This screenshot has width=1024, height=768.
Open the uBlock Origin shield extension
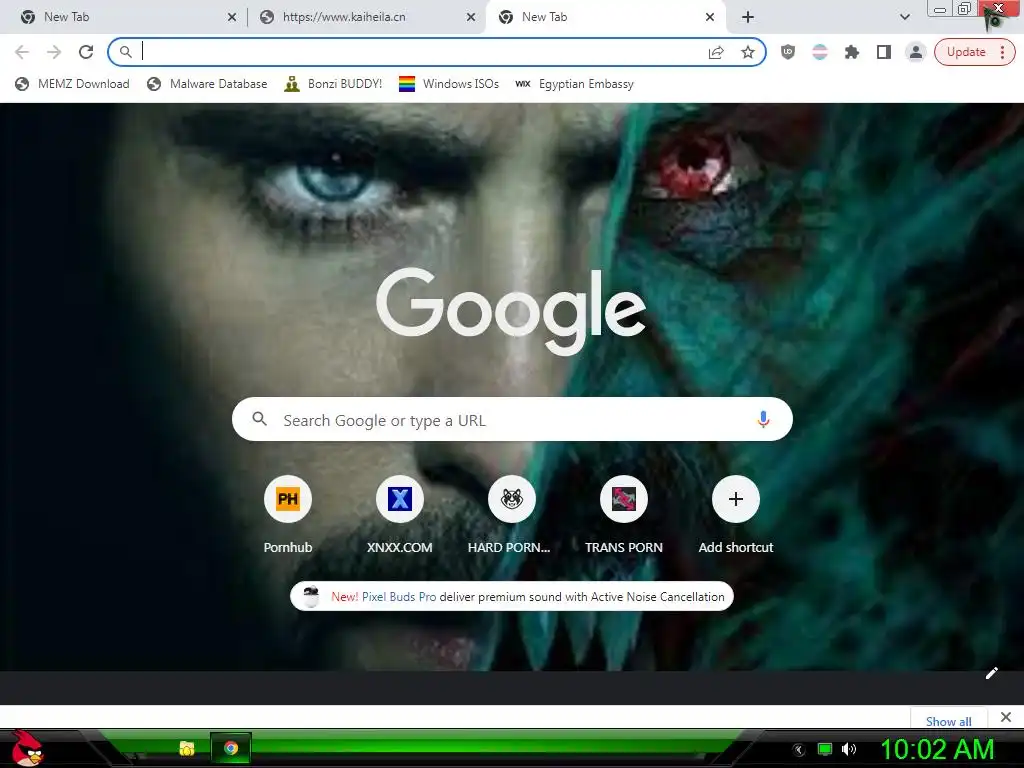[788, 52]
